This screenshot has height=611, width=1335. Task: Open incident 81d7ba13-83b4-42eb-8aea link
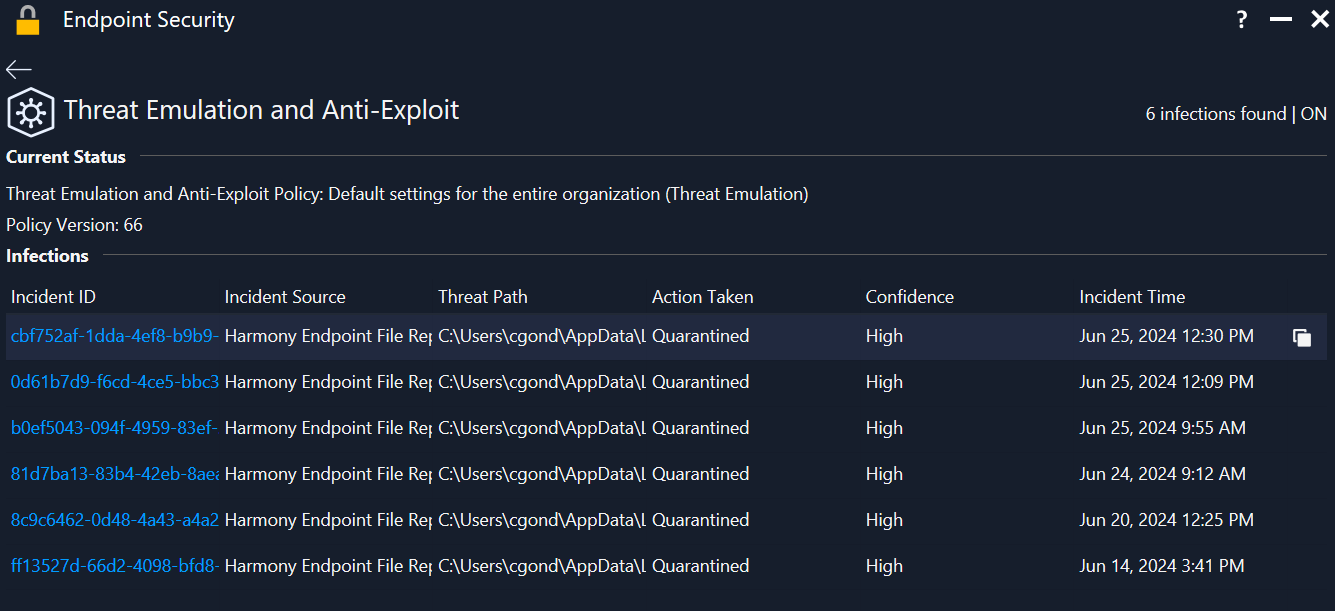pos(115,474)
